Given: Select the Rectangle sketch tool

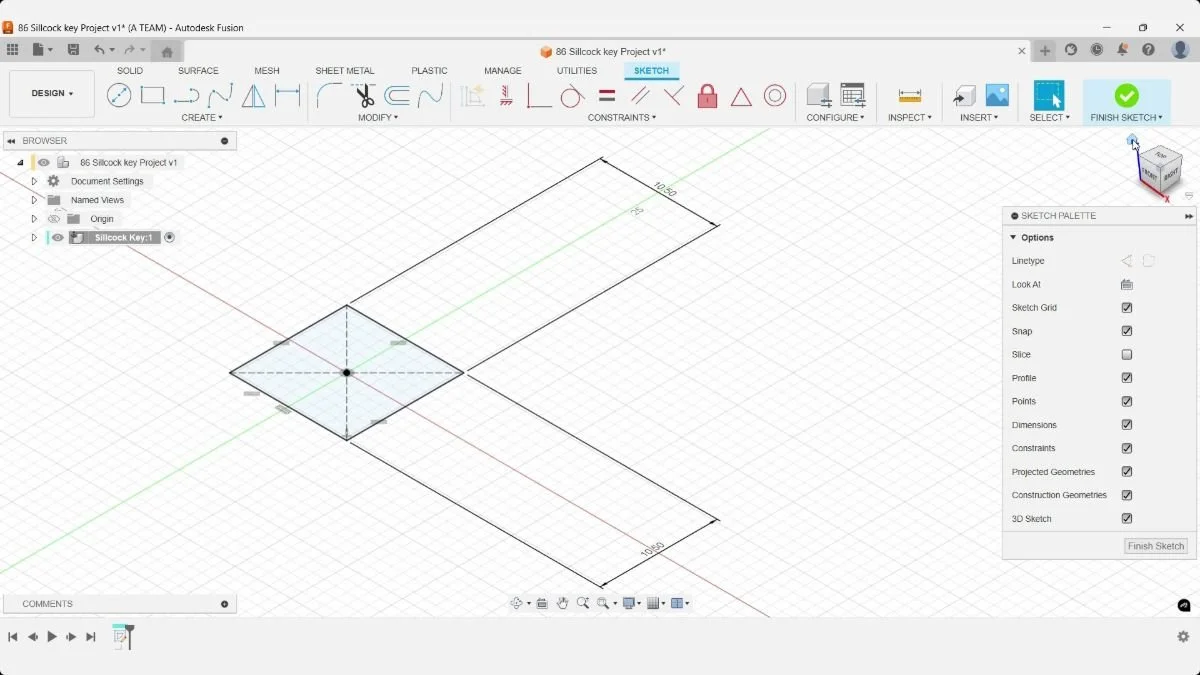Looking at the screenshot, I should (x=152, y=96).
